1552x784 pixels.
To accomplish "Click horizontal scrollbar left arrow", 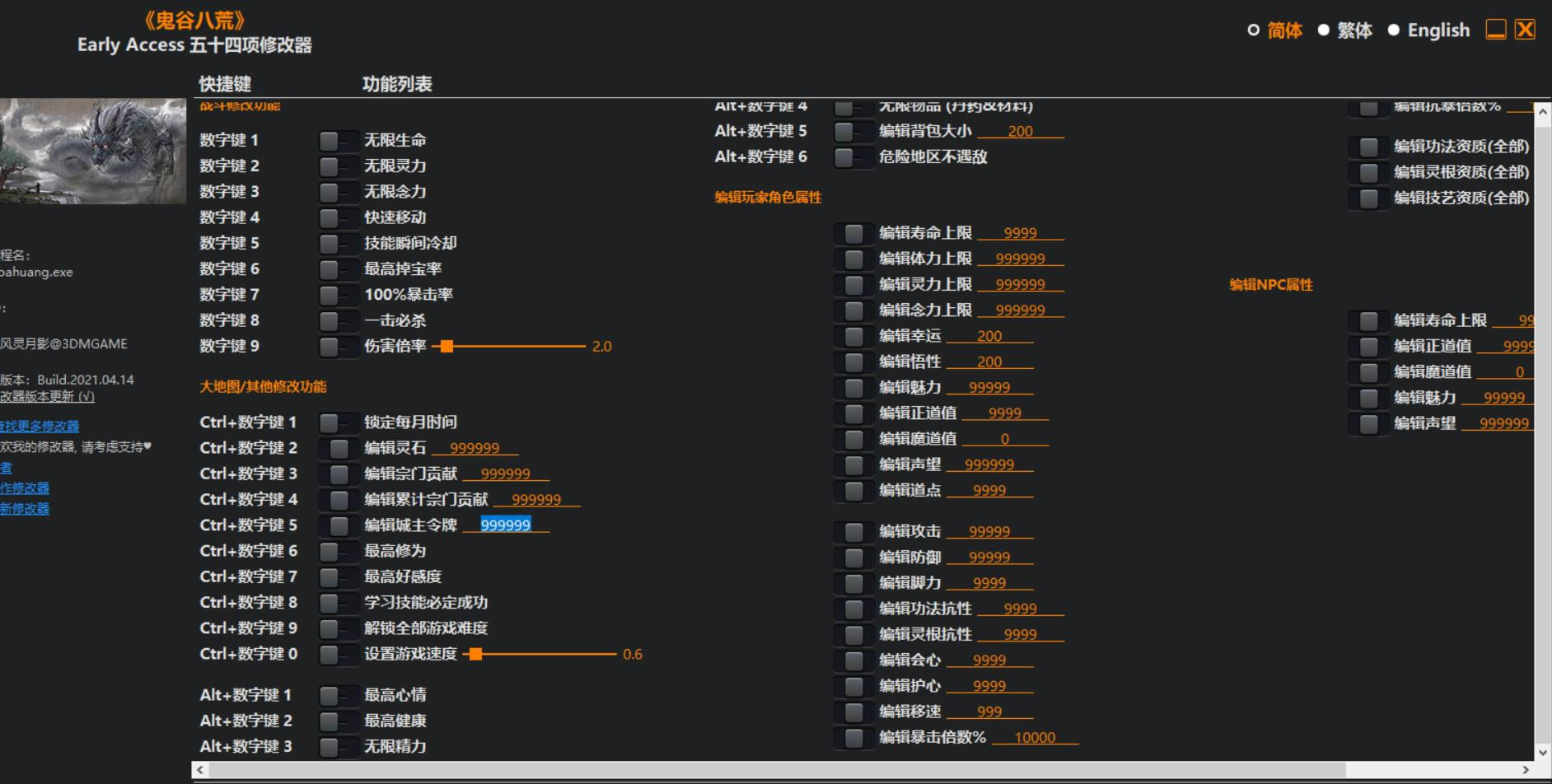I will click(200, 770).
